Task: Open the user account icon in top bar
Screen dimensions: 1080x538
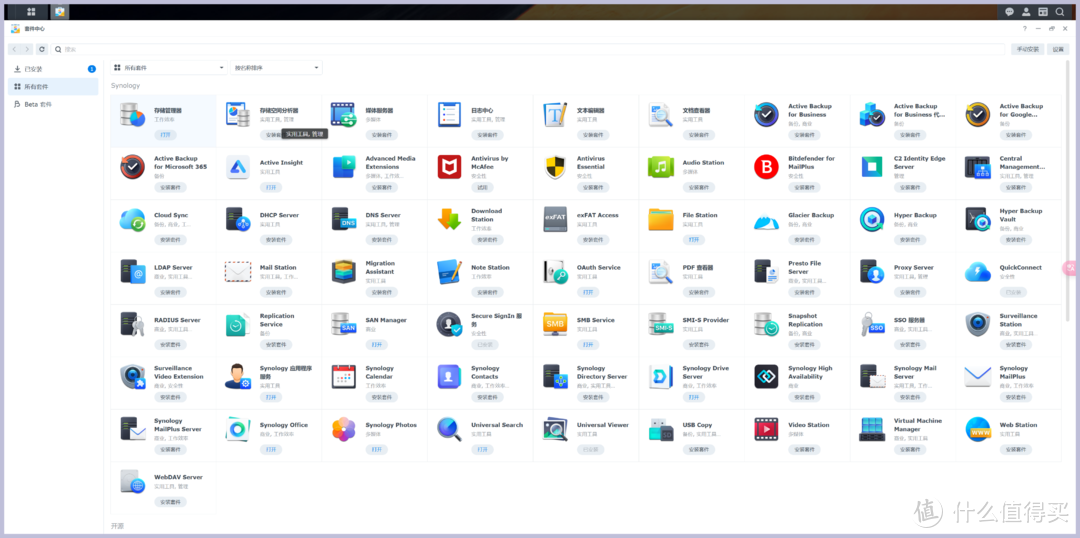Action: click(1026, 12)
